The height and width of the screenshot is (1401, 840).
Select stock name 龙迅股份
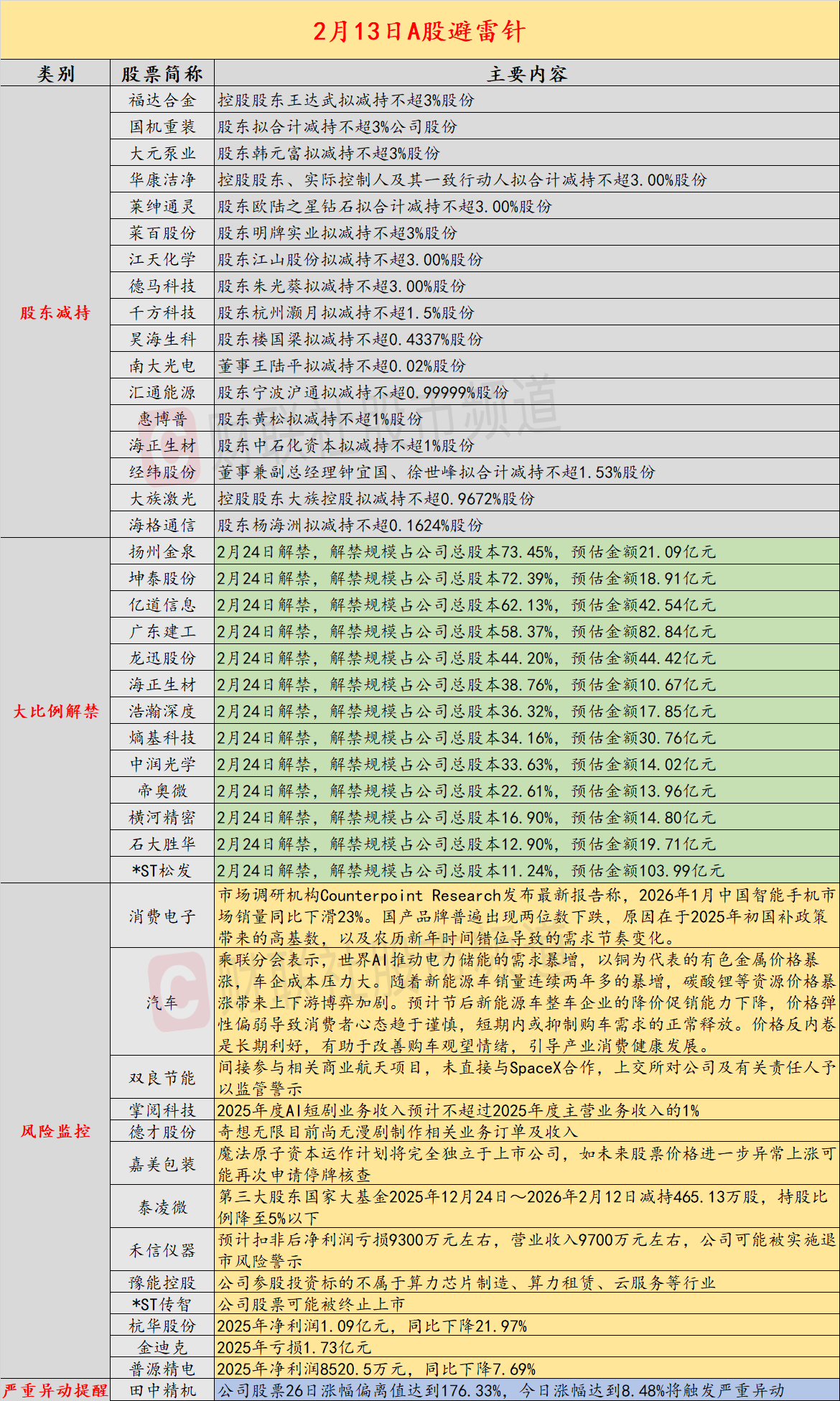(162, 658)
